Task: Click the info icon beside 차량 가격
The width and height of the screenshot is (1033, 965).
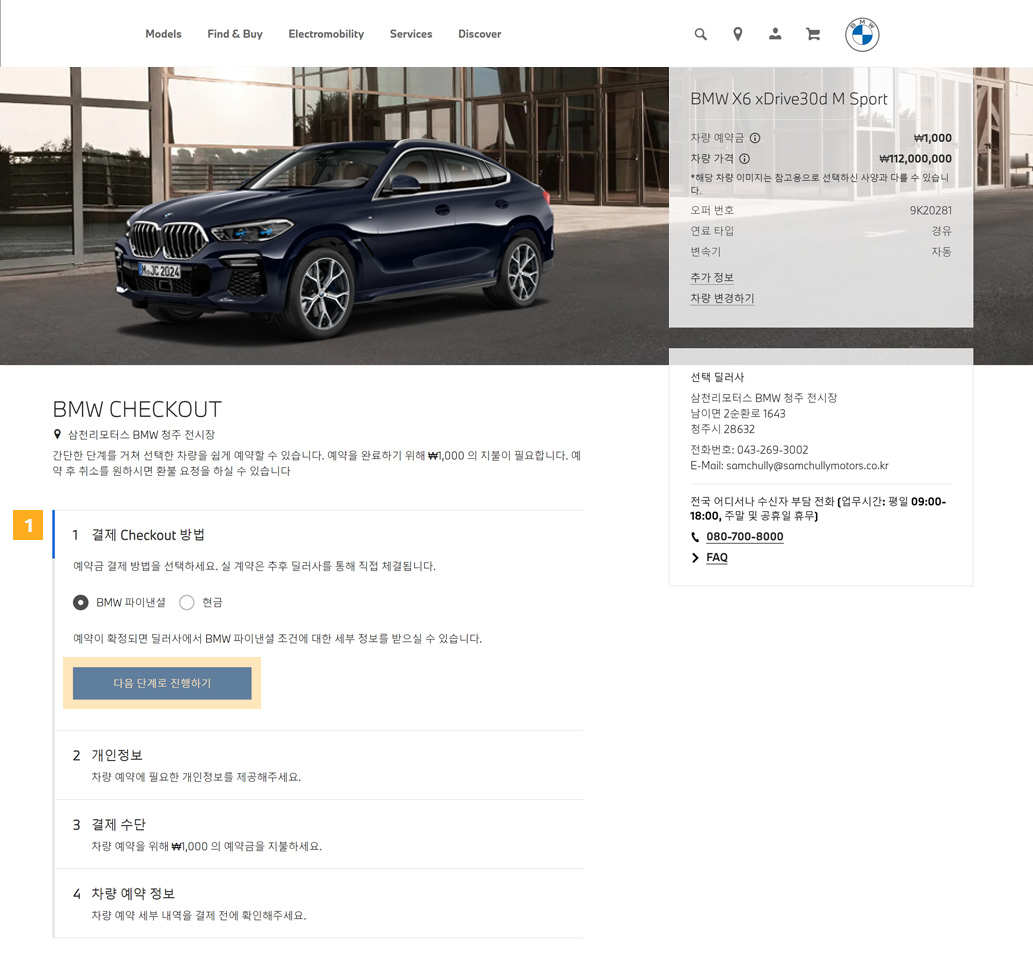Action: (x=746, y=159)
